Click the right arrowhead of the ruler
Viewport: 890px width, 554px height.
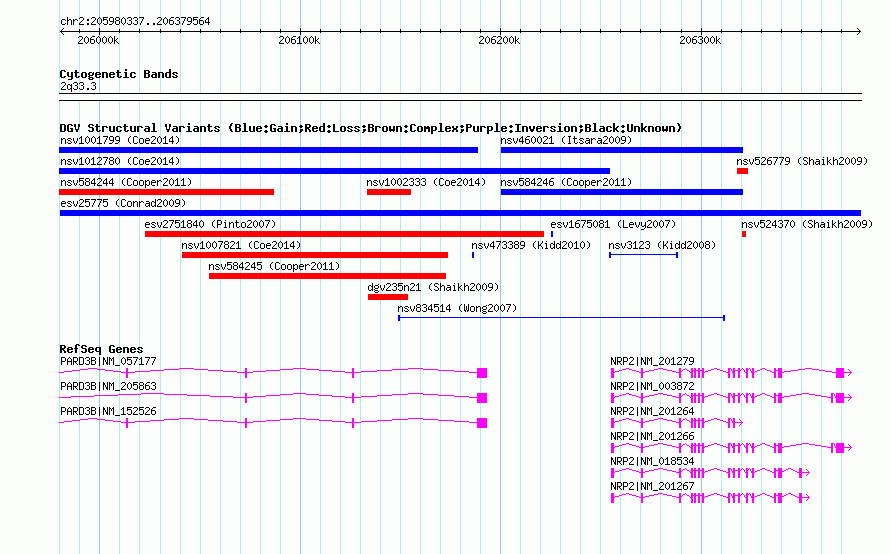coord(858,31)
